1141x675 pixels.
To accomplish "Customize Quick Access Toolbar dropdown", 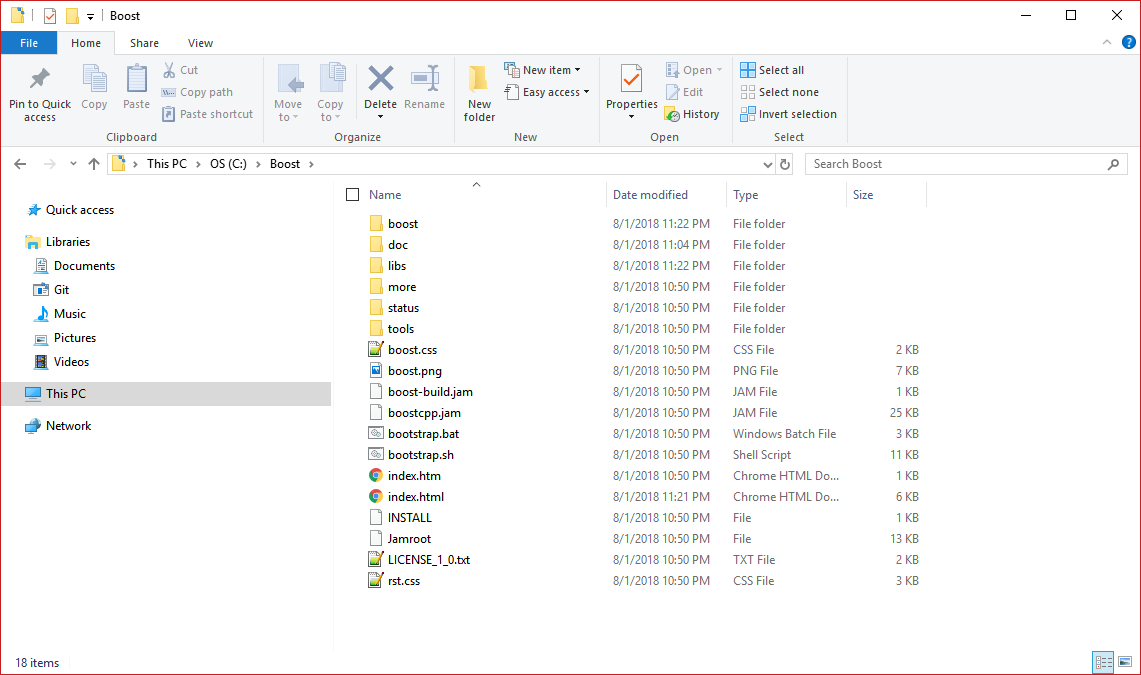I will click(x=90, y=16).
